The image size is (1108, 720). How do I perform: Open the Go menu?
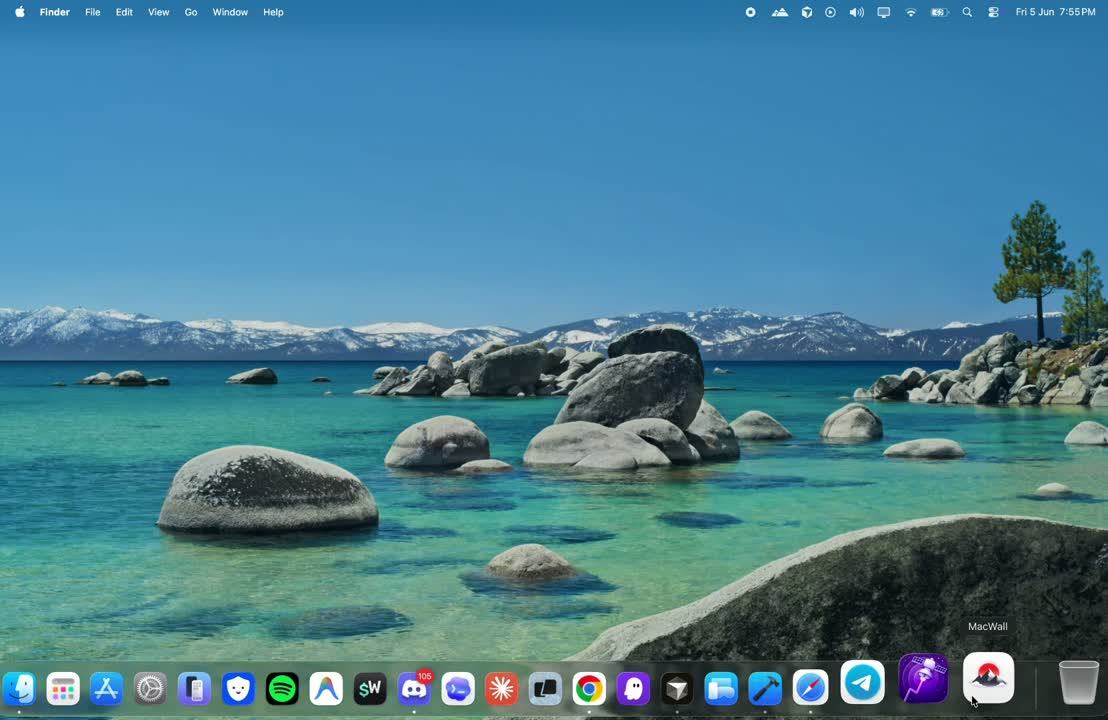tap(191, 12)
